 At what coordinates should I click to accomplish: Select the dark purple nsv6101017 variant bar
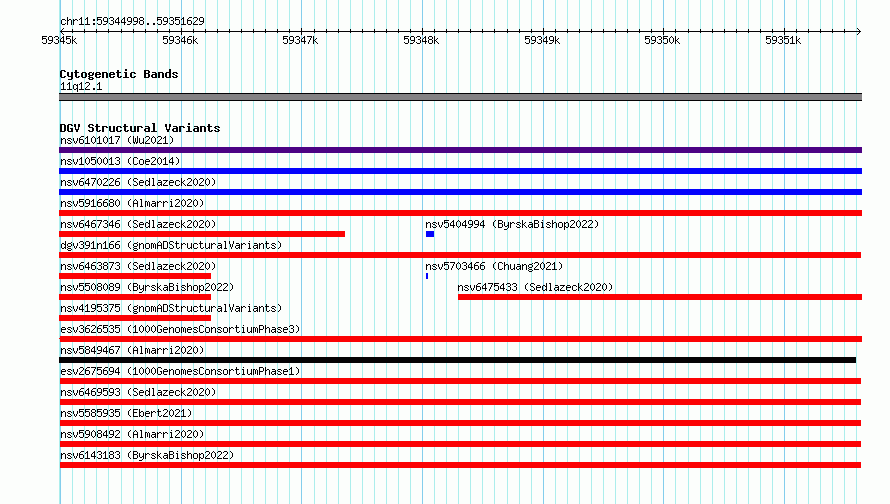tap(460, 150)
